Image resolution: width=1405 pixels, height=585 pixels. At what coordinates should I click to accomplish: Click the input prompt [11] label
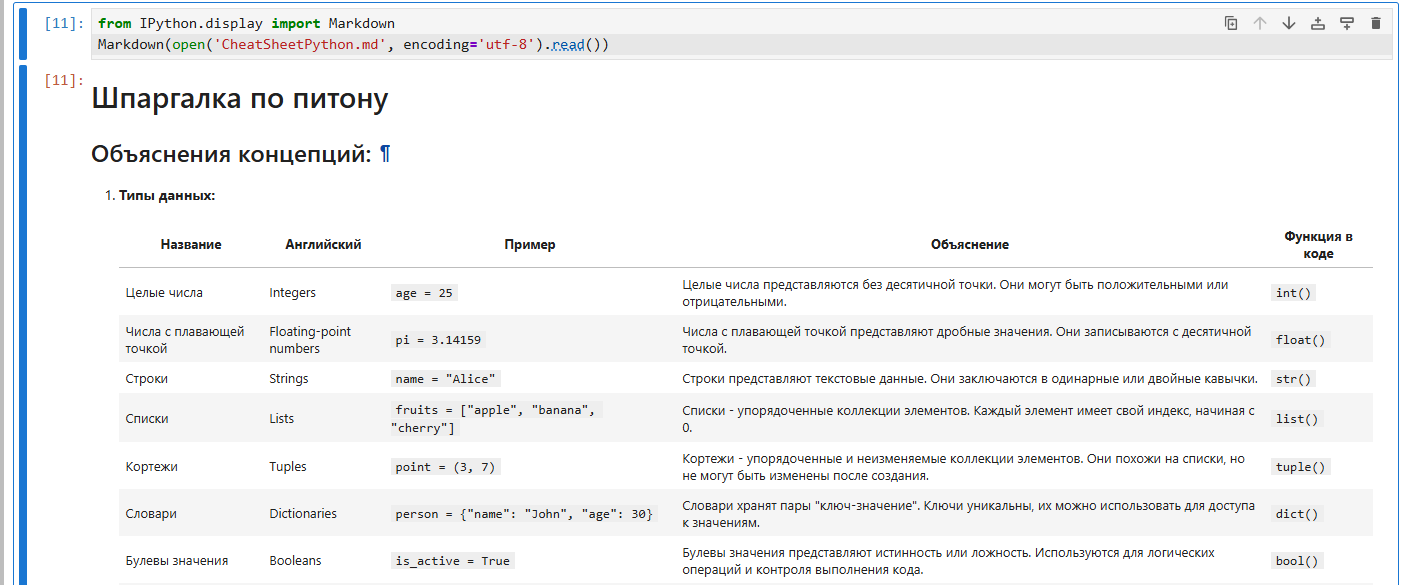[x=64, y=23]
